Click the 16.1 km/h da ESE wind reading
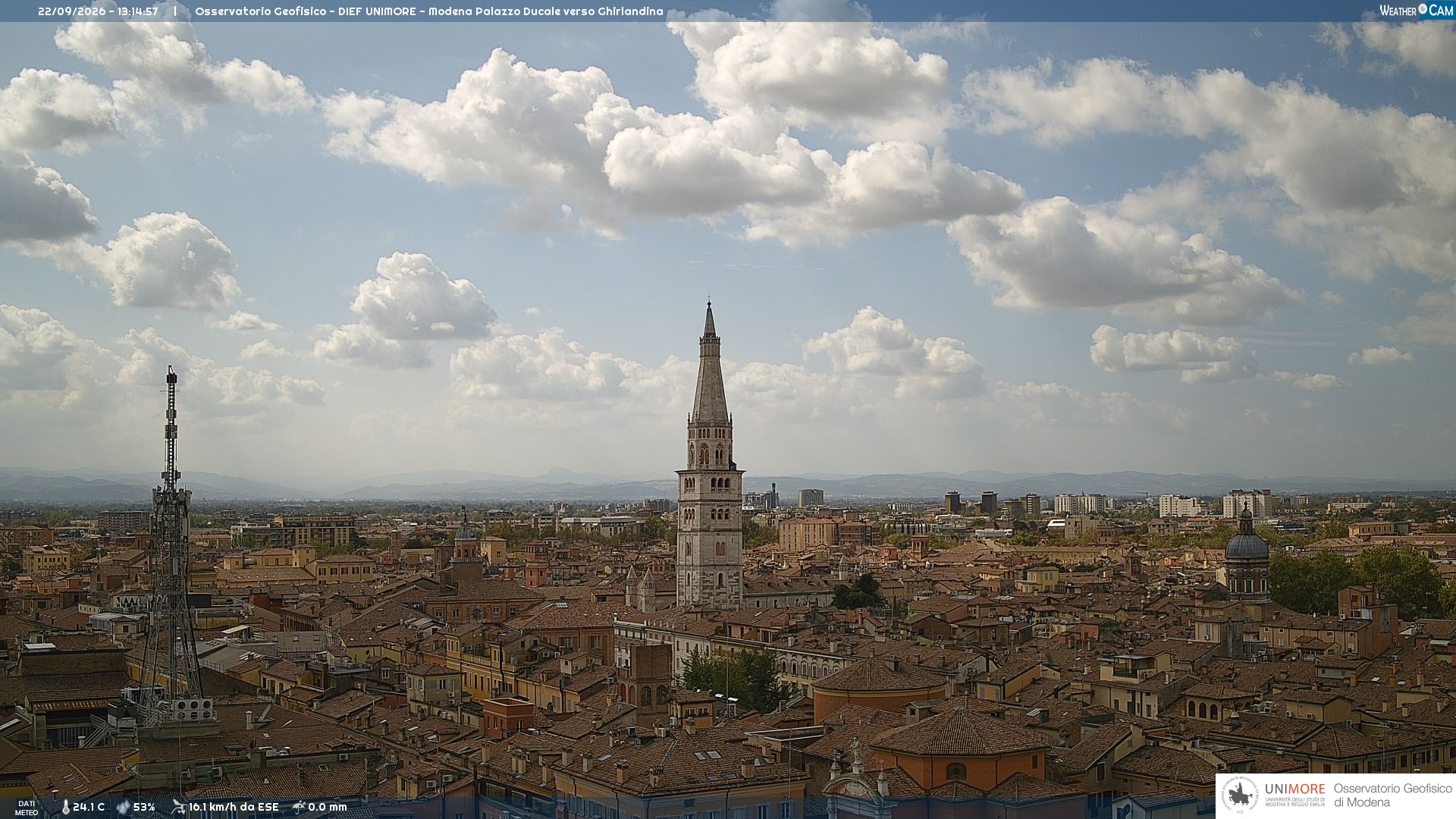 pos(234,807)
